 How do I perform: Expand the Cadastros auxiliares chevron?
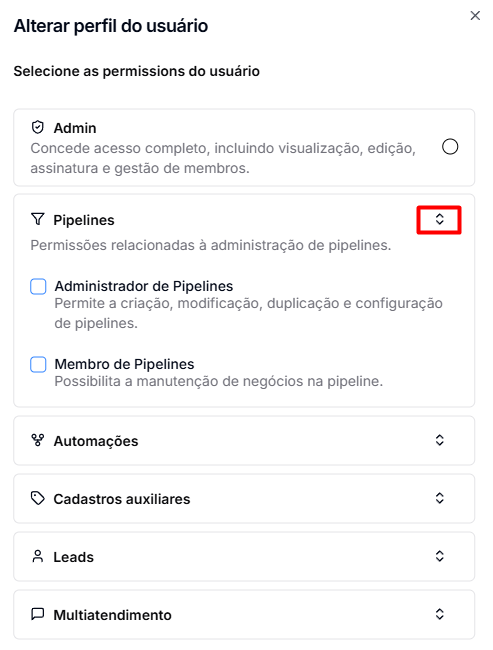click(x=440, y=498)
